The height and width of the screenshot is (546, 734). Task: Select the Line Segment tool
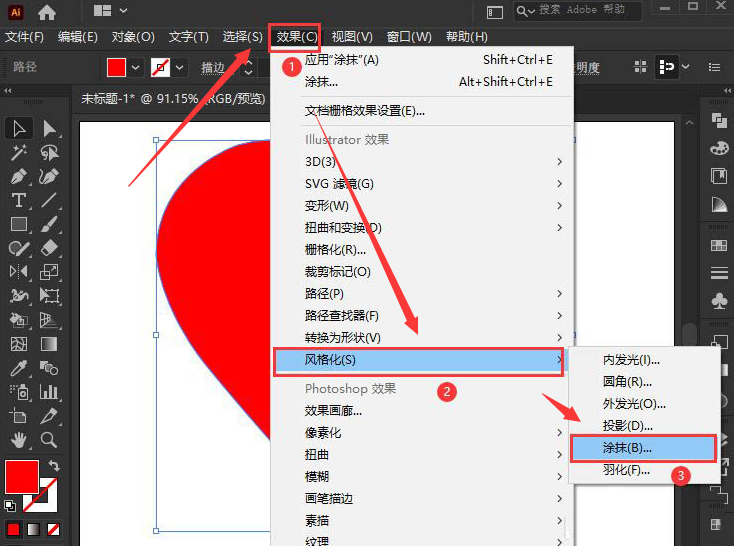[49, 200]
